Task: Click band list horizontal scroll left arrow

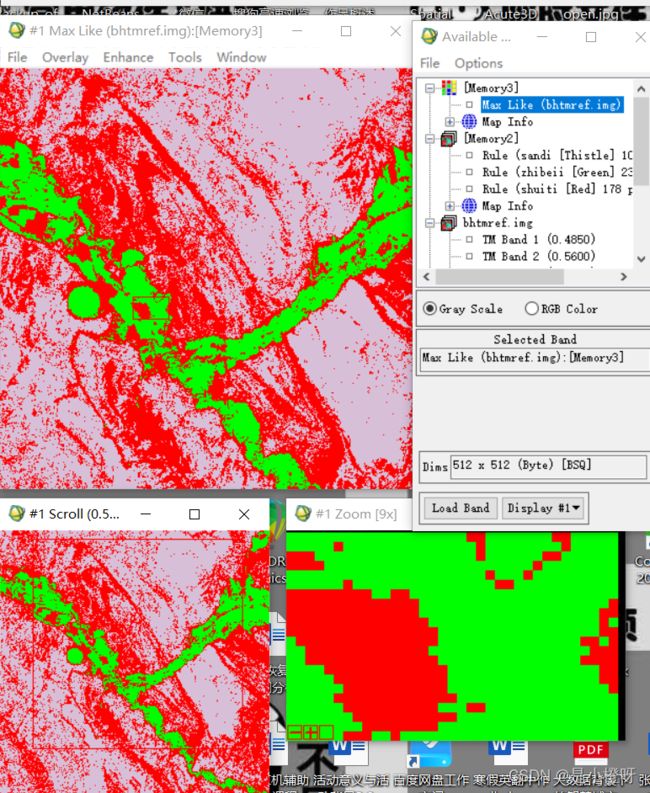Action: click(426, 277)
